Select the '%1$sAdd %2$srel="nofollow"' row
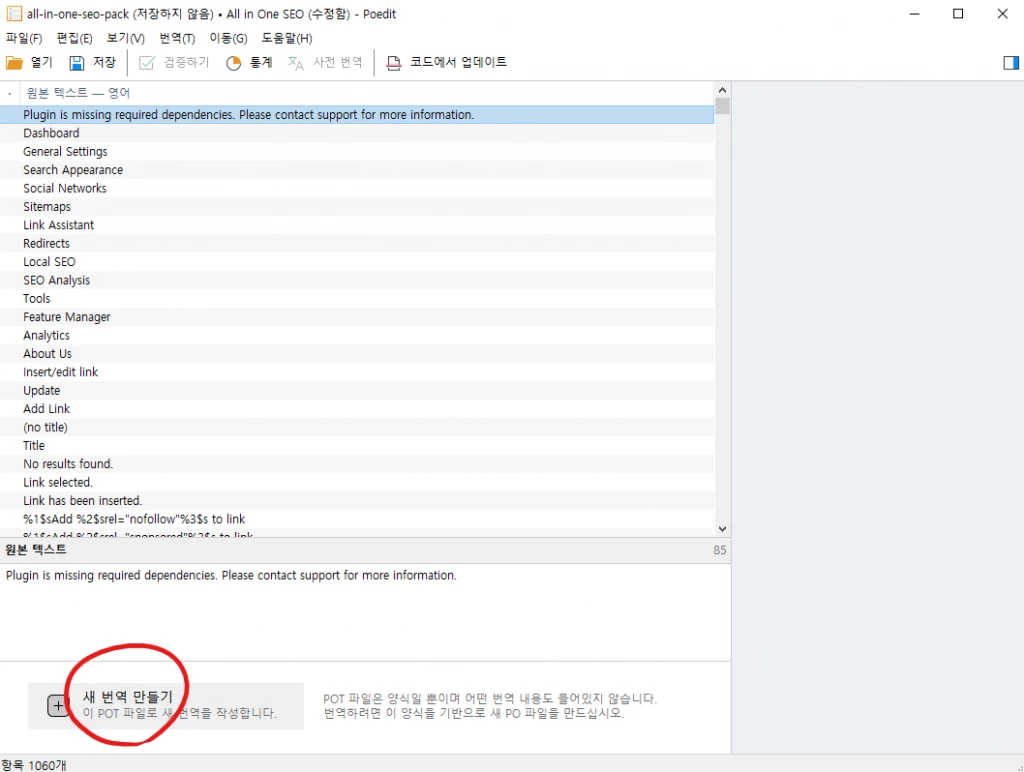Screen dimensions: 1024x772 357,519
